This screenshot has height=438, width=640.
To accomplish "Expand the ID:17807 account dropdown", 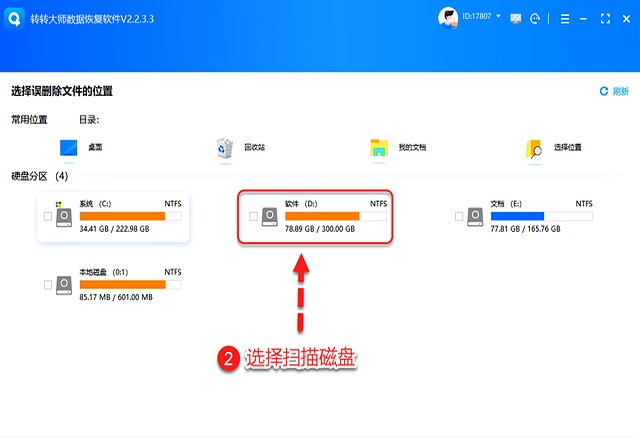I will (498, 16).
